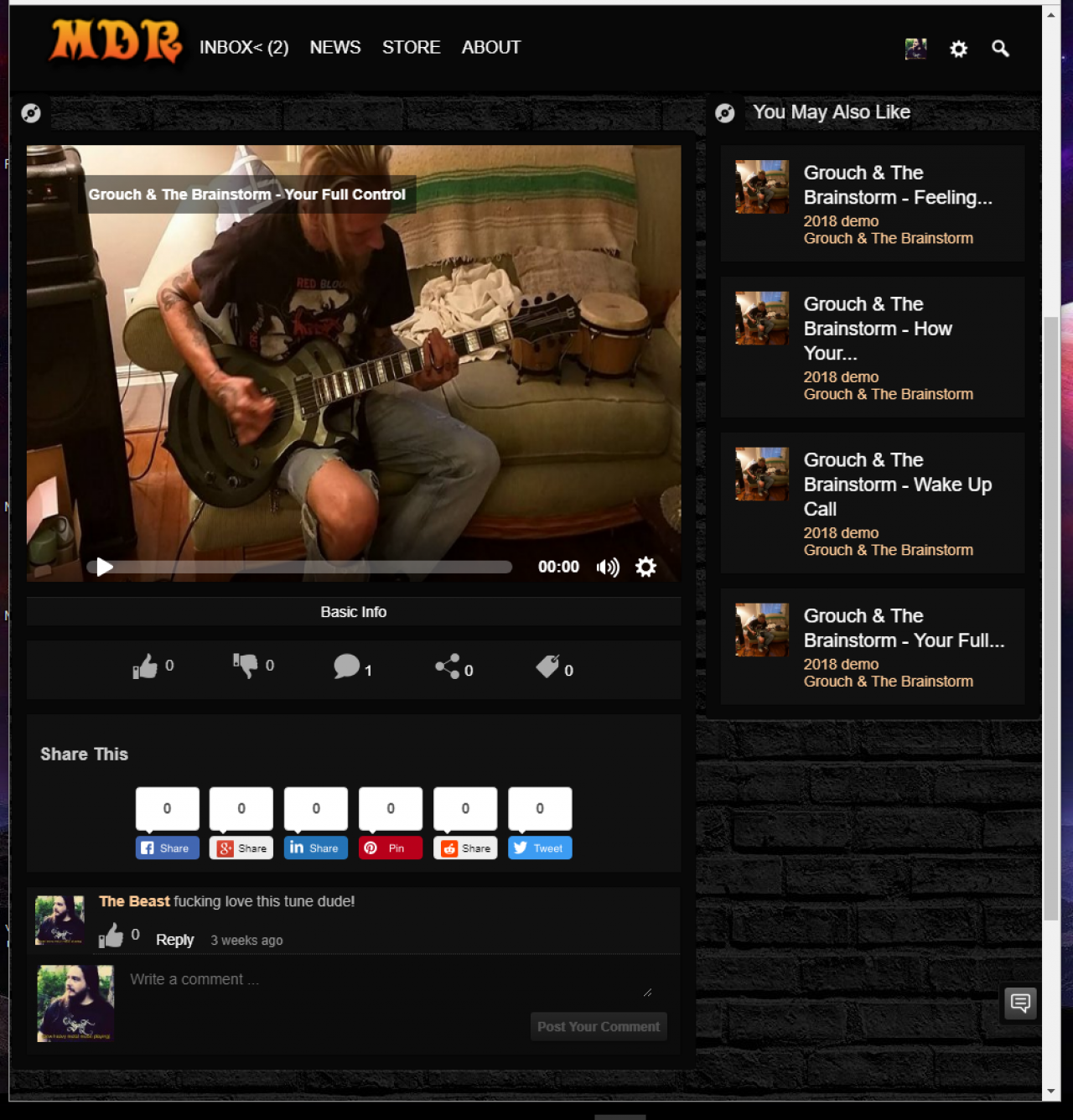The image size is (1073, 1120).
Task: Click the thumbs up like icon
Action: click(145, 666)
